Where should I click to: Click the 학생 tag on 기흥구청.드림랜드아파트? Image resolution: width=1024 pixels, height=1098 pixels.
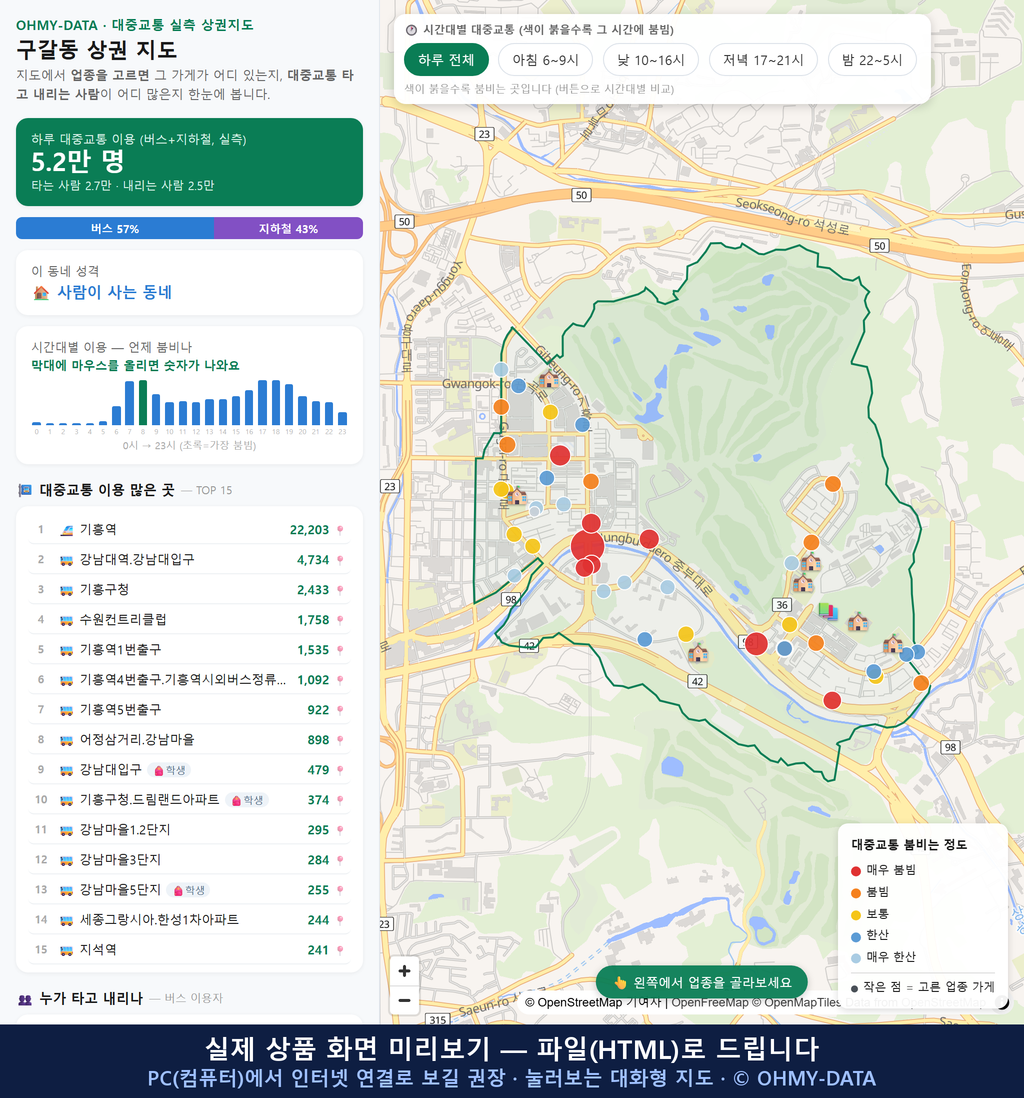tap(247, 800)
